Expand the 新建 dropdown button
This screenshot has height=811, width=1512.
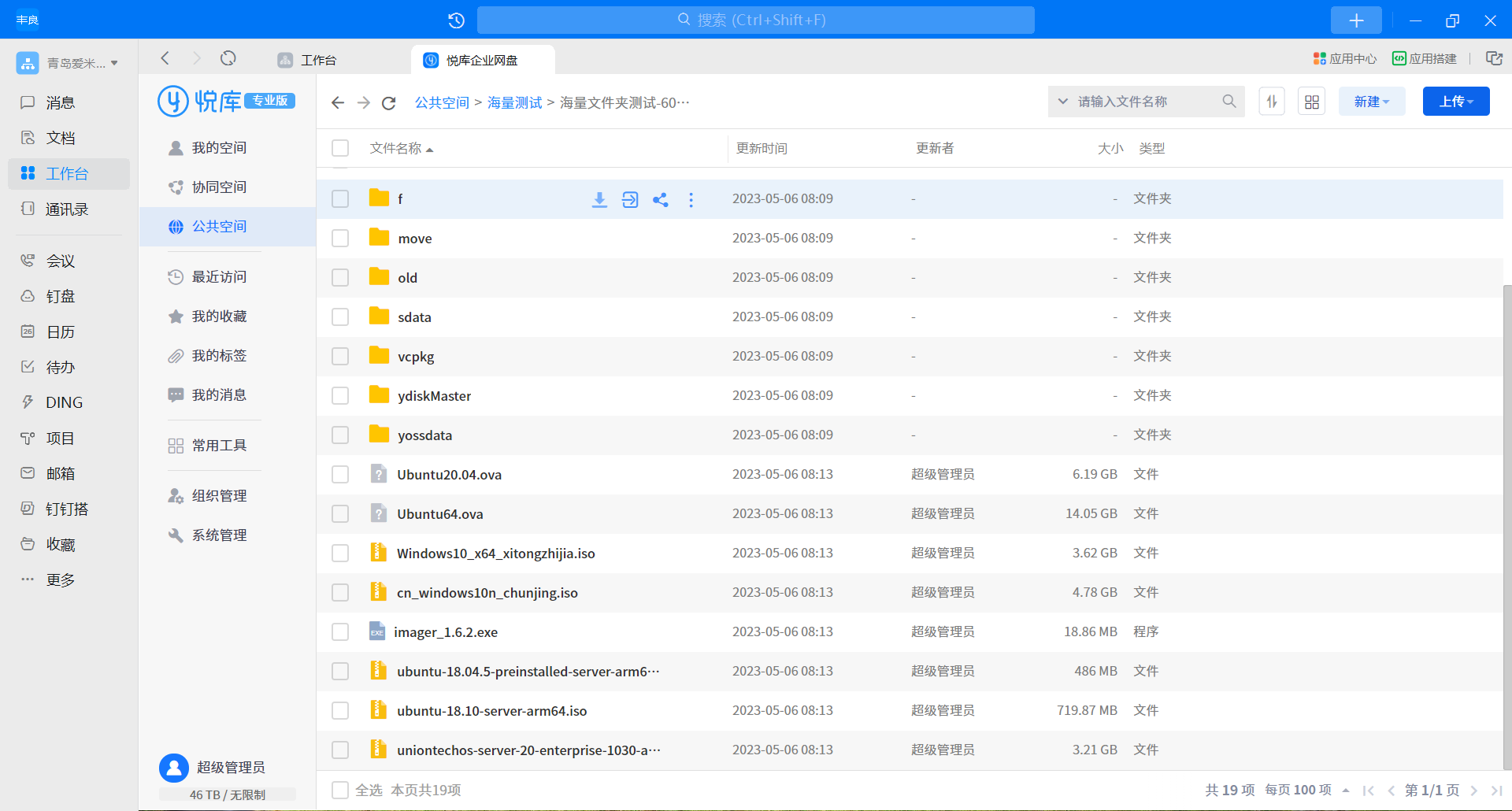click(1371, 102)
